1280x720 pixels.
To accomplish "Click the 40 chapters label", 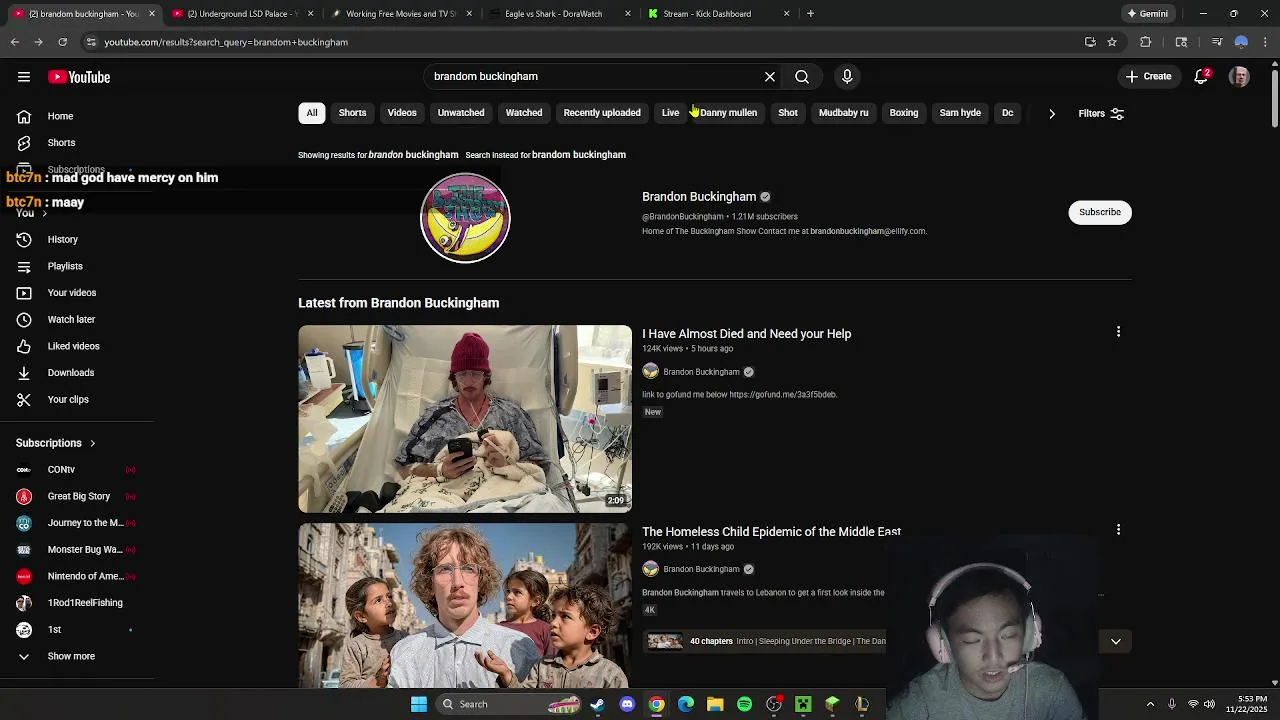I will [711, 641].
